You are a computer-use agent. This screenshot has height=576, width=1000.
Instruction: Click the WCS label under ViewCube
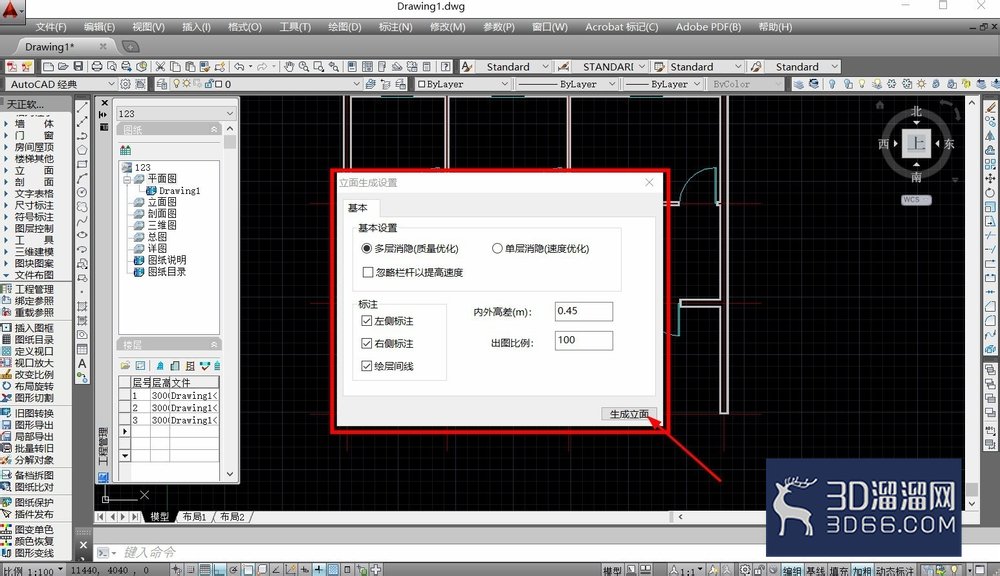[x=916, y=200]
